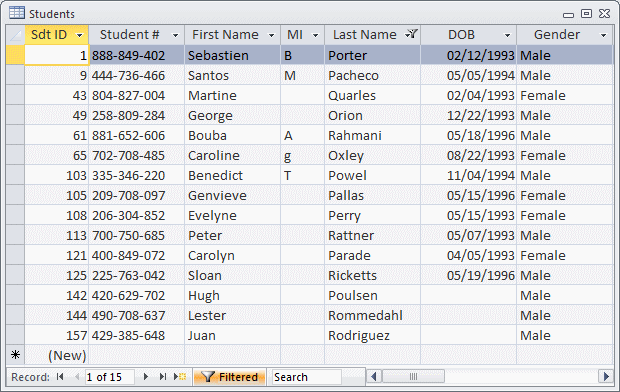Click last name 'Oxley'
Viewport: 620px width, 392px height.
(372, 155)
